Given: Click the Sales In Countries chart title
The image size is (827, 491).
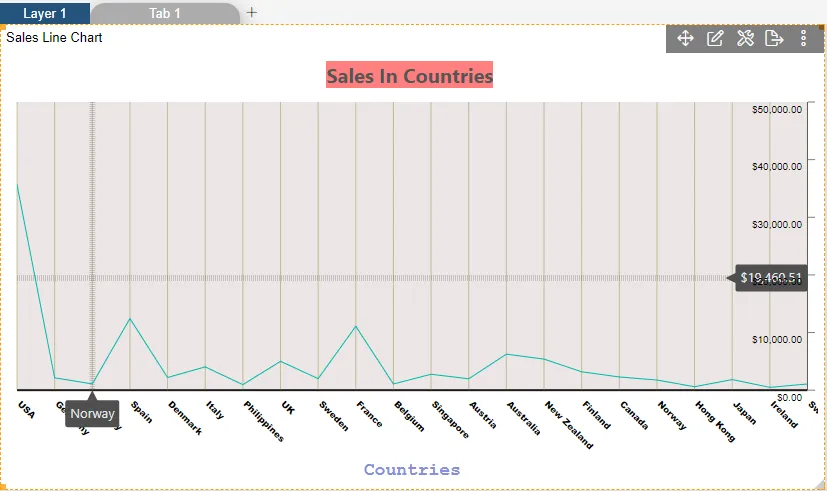Looking at the screenshot, I should point(409,76).
